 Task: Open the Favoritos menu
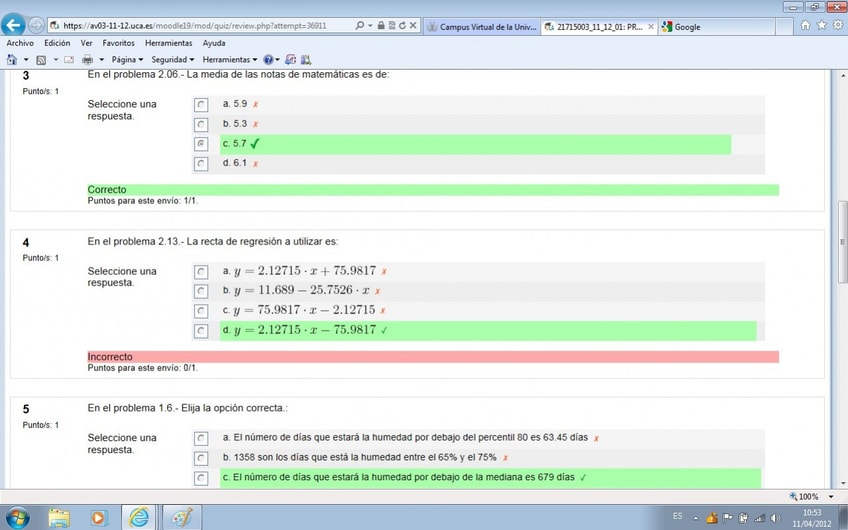coord(118,43)
